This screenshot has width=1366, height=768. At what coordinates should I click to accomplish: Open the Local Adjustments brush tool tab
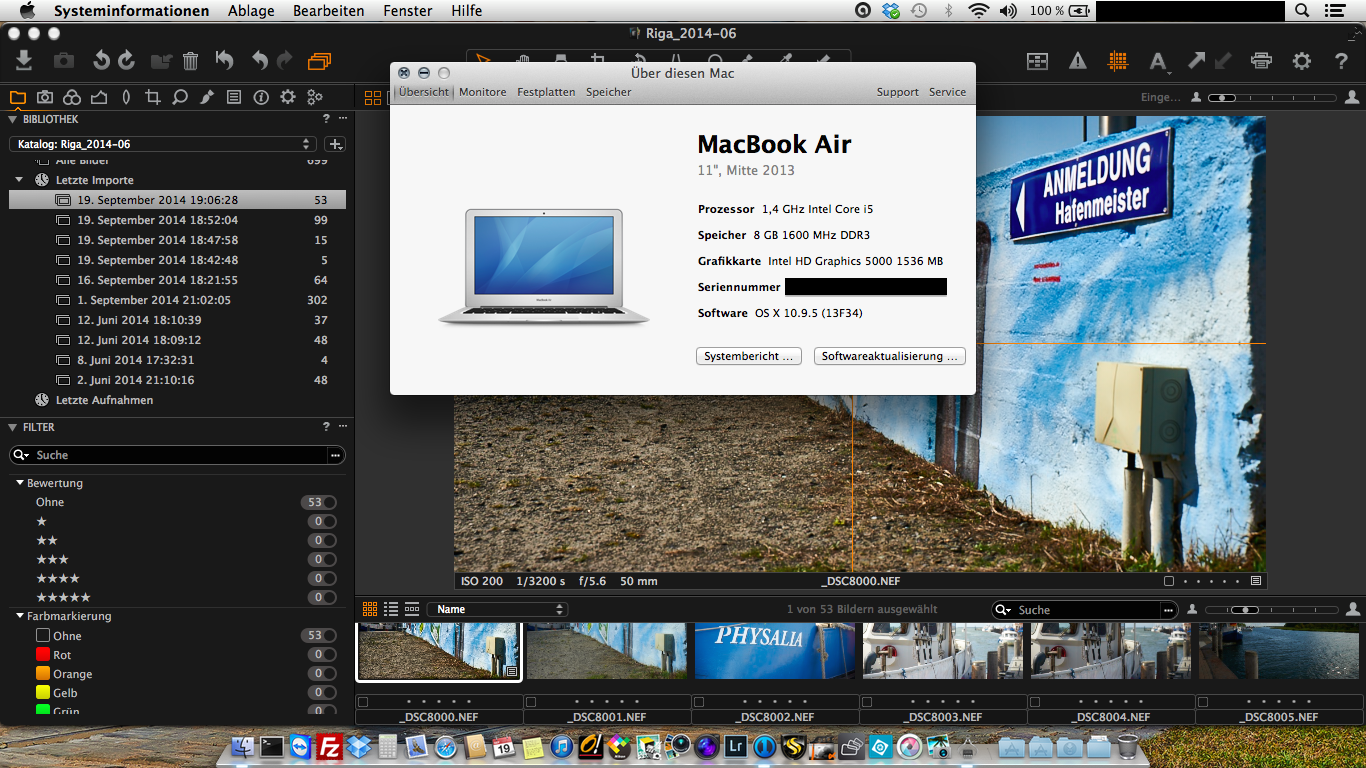click(x=207, y=97)
